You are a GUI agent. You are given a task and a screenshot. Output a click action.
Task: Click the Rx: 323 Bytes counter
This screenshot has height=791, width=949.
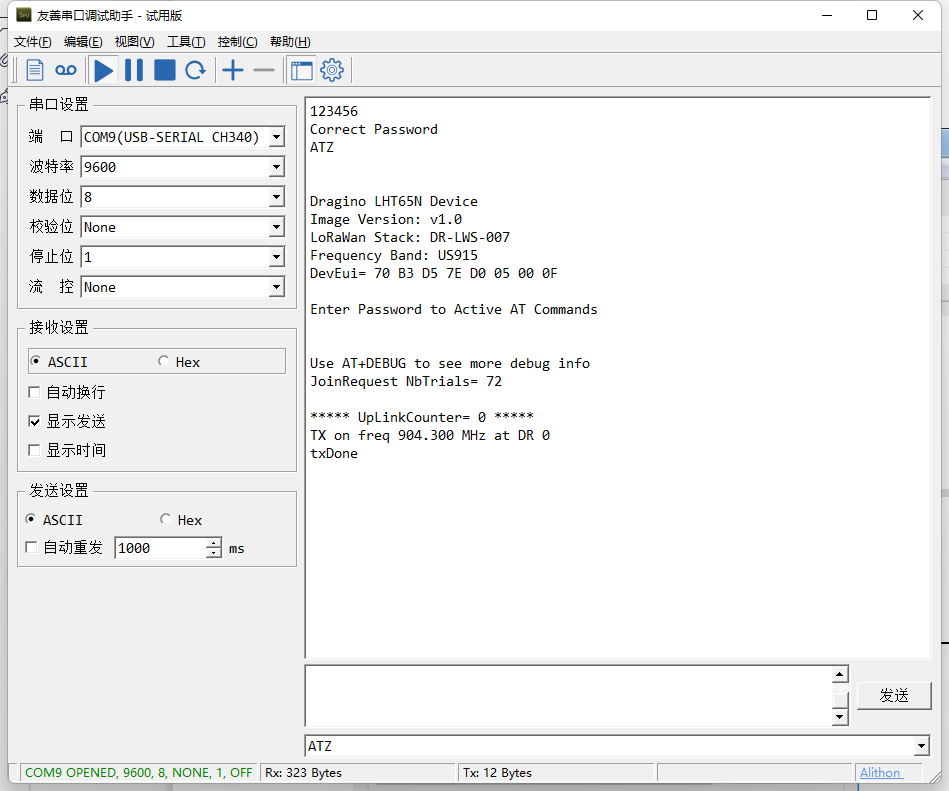click(303, 773)
